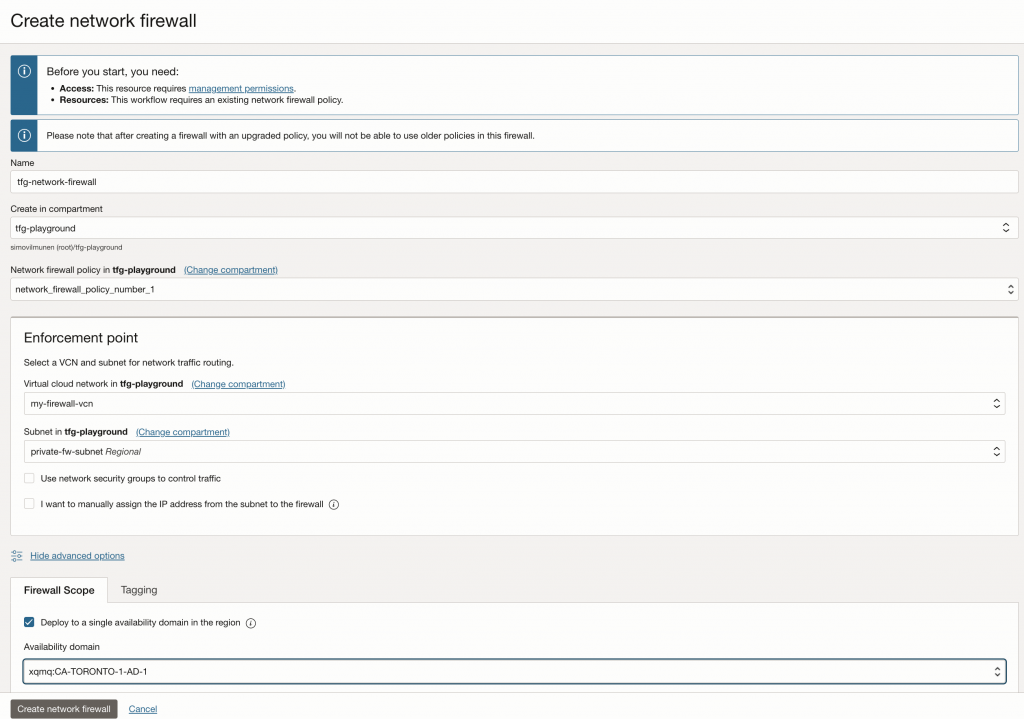Cancel the firewall creation
1024x719 pixels.
(142, 708)
